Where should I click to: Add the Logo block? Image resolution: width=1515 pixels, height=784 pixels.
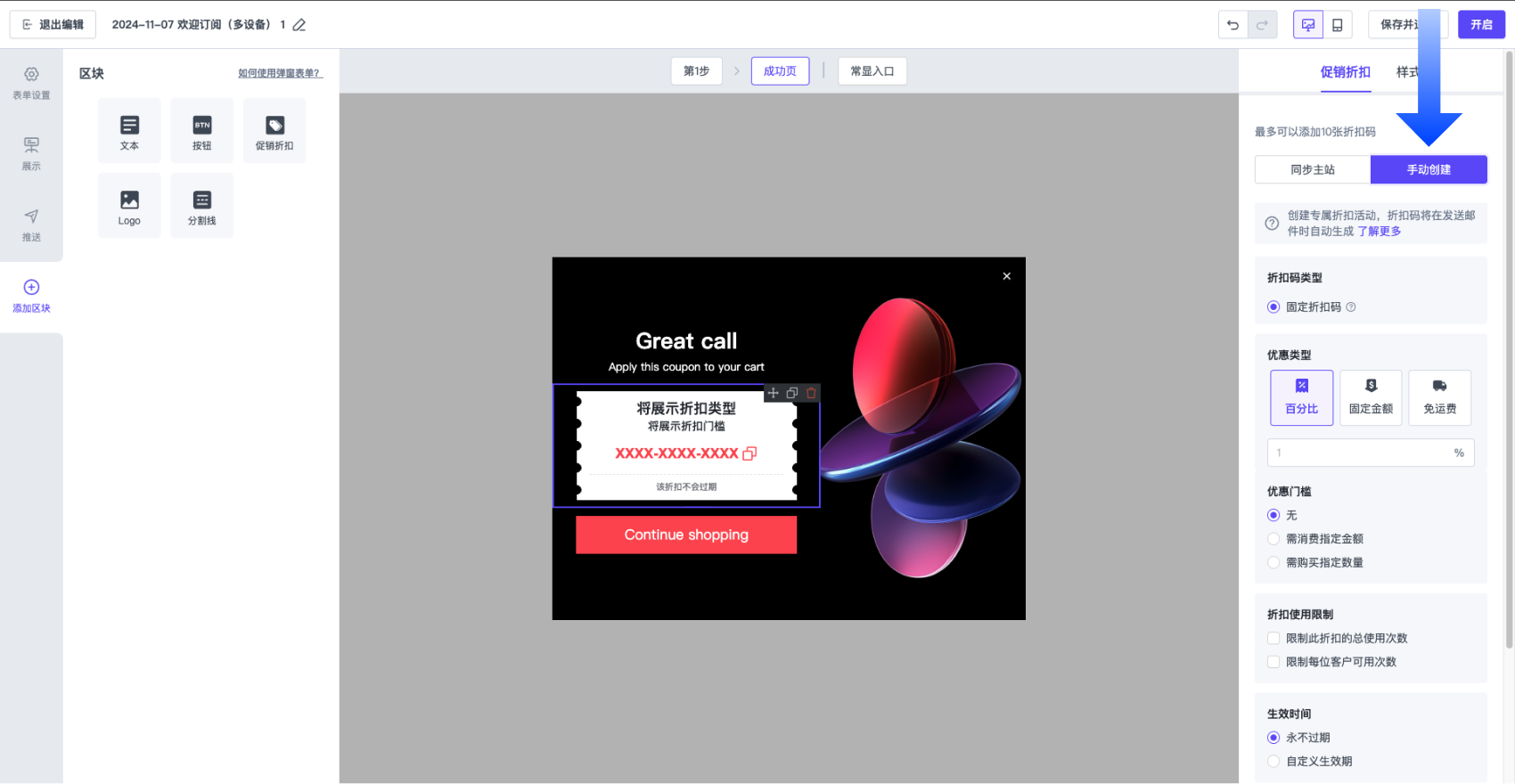[x=129, y=206]
